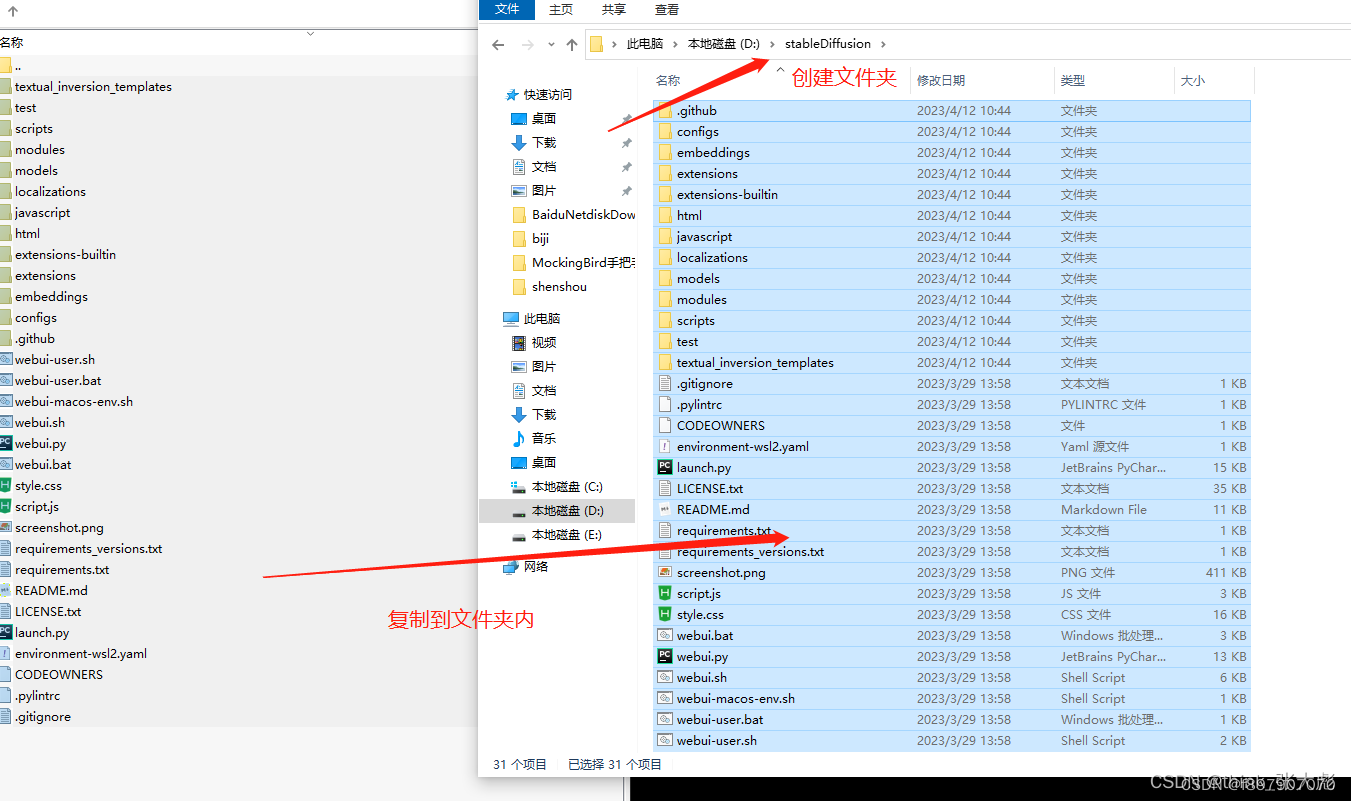Open the 共享 ribbon tab
1351x801 pixels.
pyautogui.click(x=614, y=9)
